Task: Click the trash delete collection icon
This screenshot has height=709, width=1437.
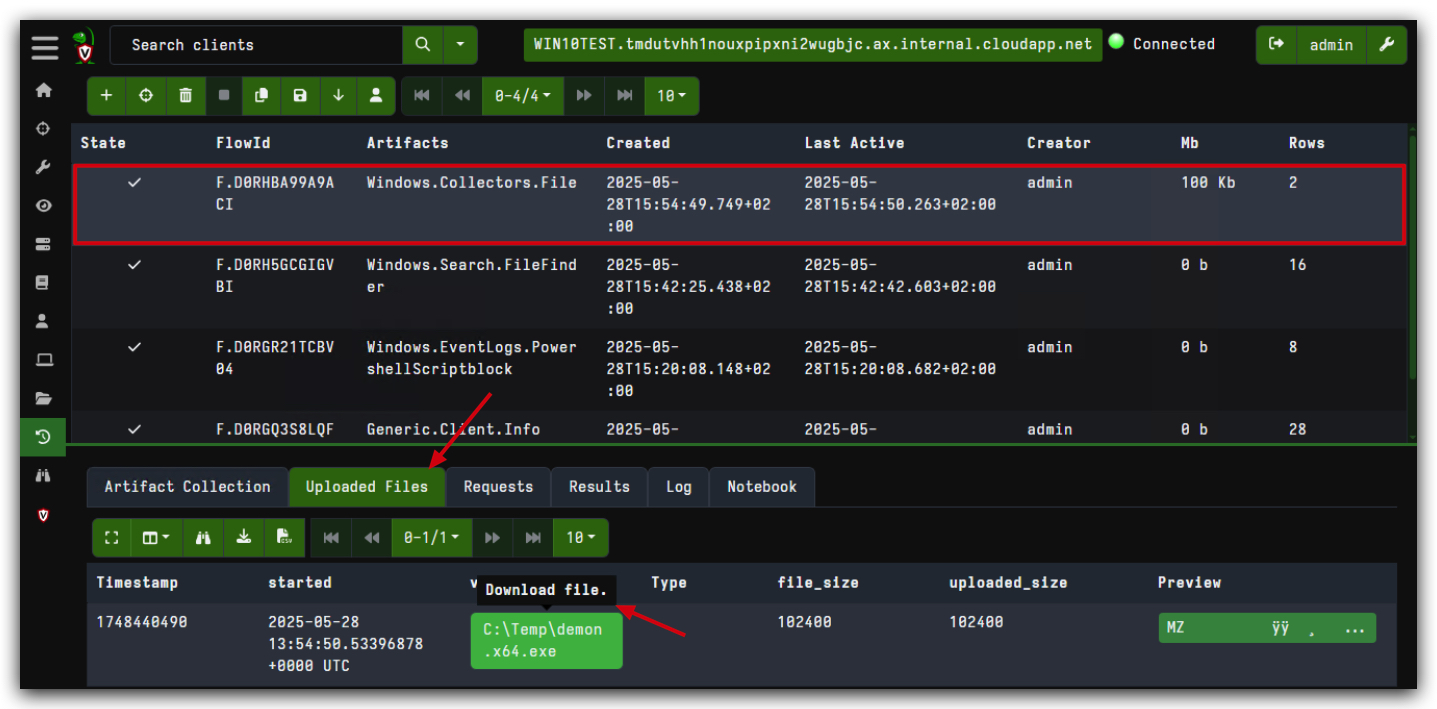Action: click(x=185, y=96)
